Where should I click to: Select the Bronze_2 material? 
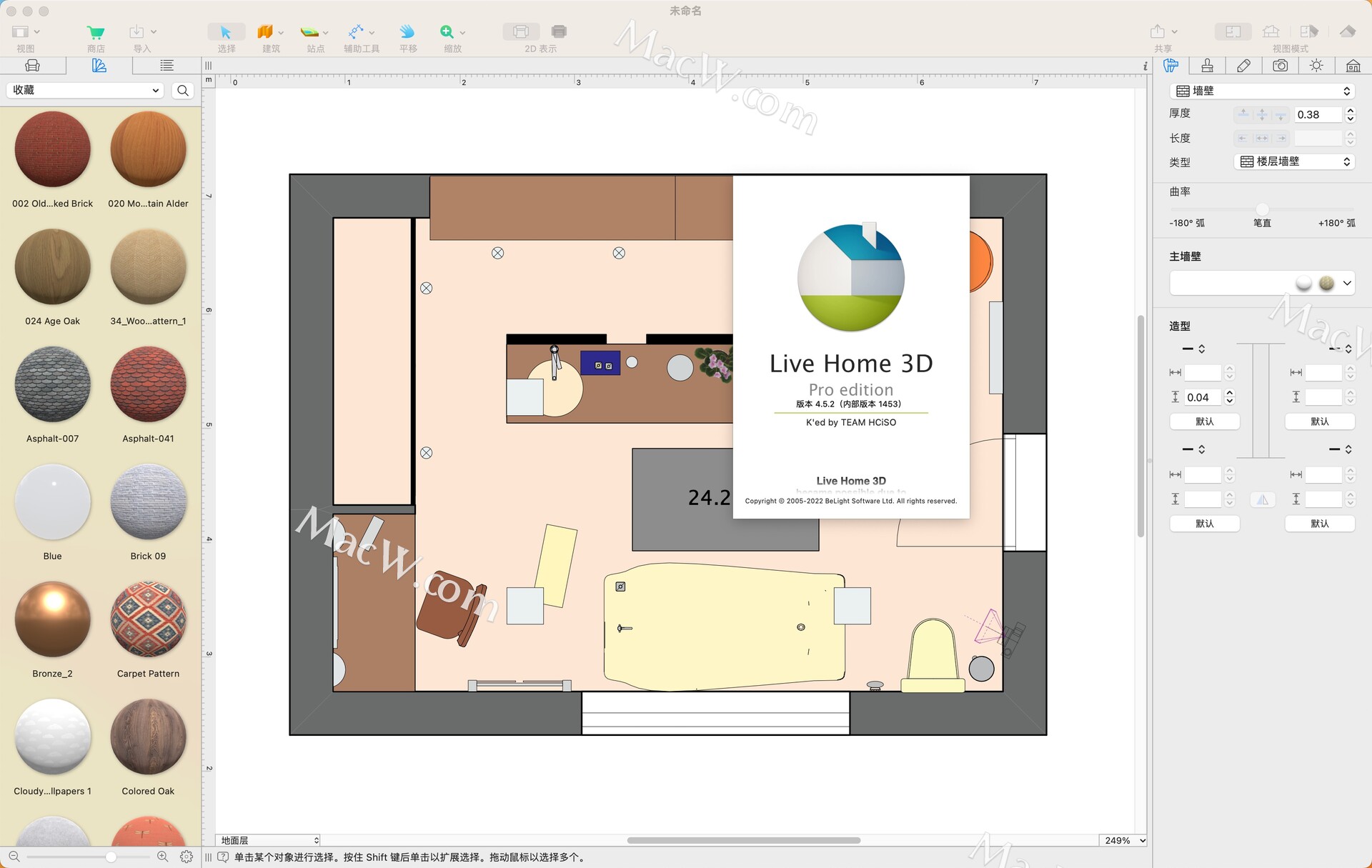[x=52, y=619]
